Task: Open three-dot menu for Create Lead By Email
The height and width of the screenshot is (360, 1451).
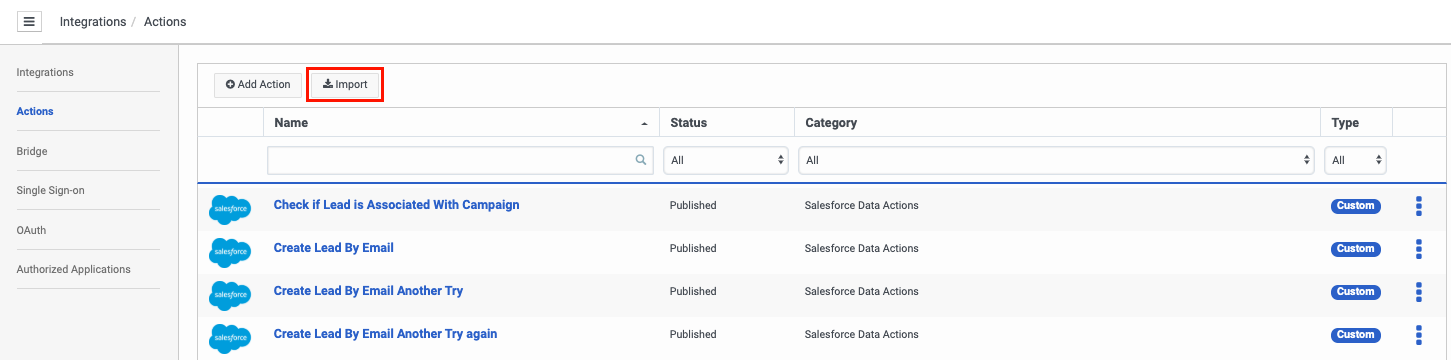Action: [1418, 249]
